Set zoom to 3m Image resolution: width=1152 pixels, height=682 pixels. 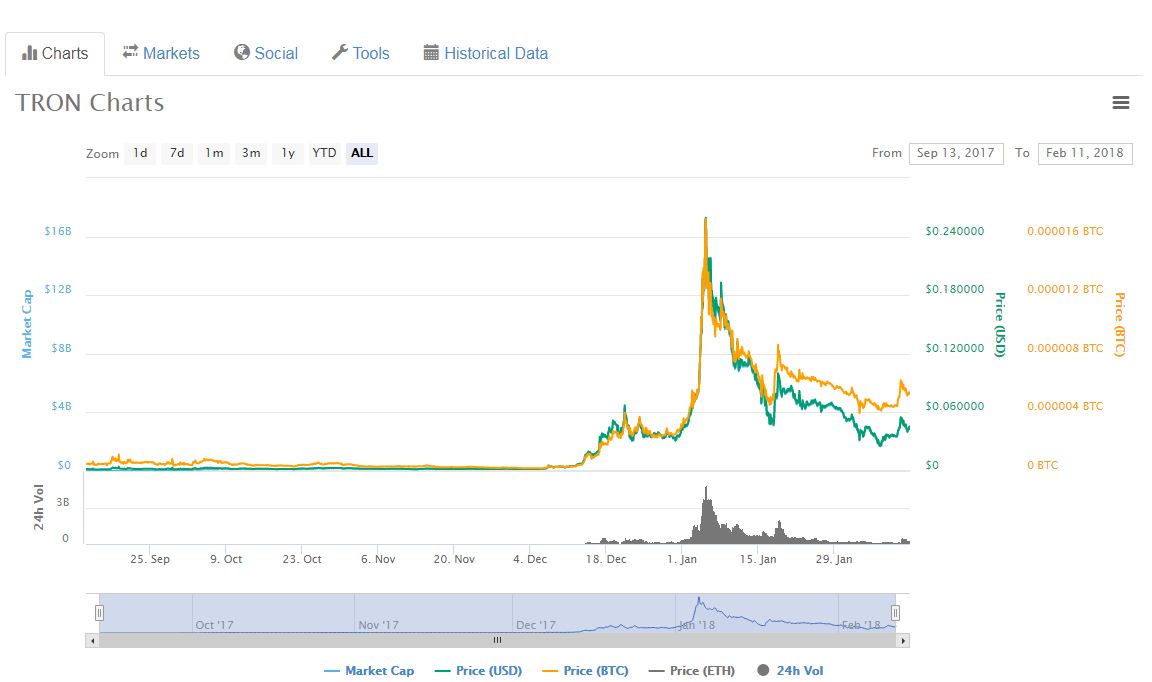[x=251, y=153]
